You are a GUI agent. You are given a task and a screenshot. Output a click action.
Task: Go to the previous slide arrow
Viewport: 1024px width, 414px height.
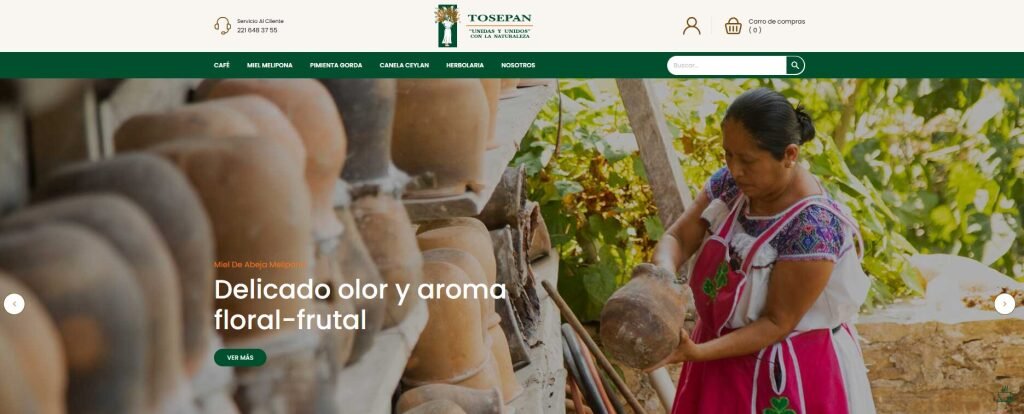click(14, 304)
